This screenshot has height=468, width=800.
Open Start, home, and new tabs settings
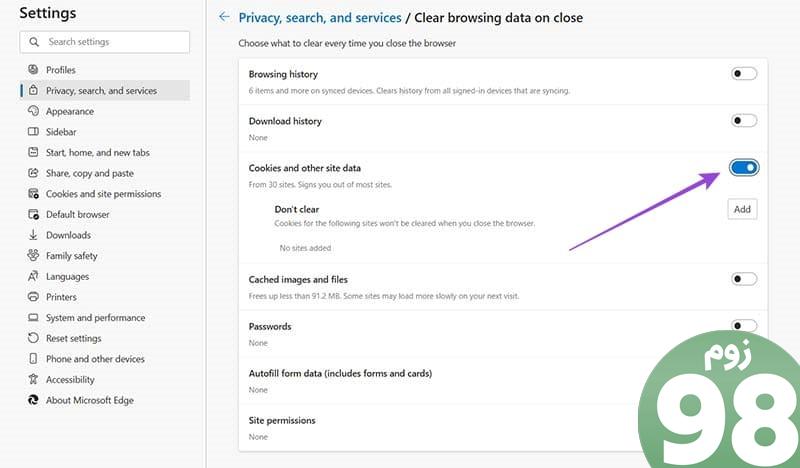pyautogui.click(x=105, y=152)
